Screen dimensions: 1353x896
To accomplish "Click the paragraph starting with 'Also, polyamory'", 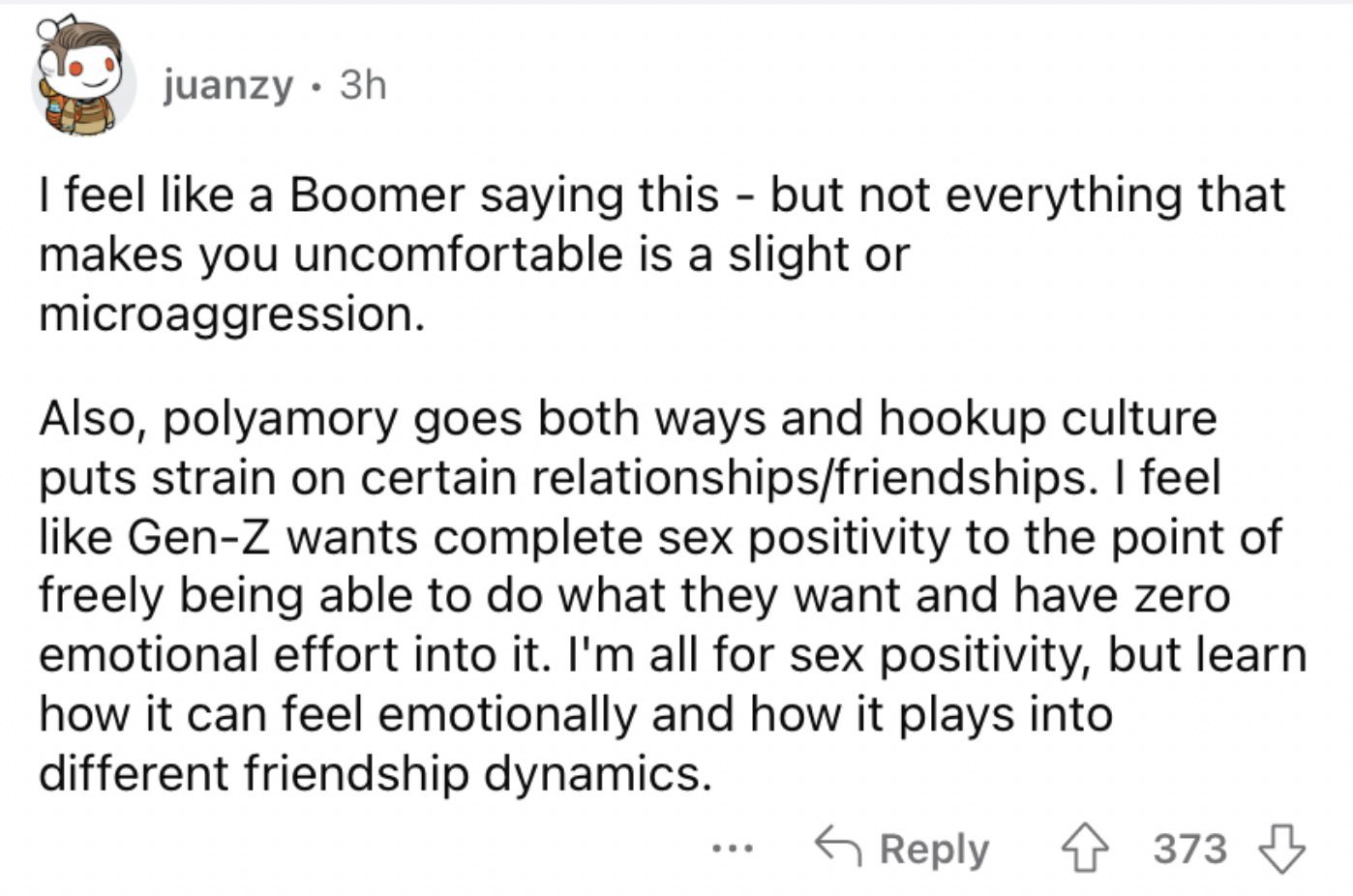I will [x=673, y=595].
